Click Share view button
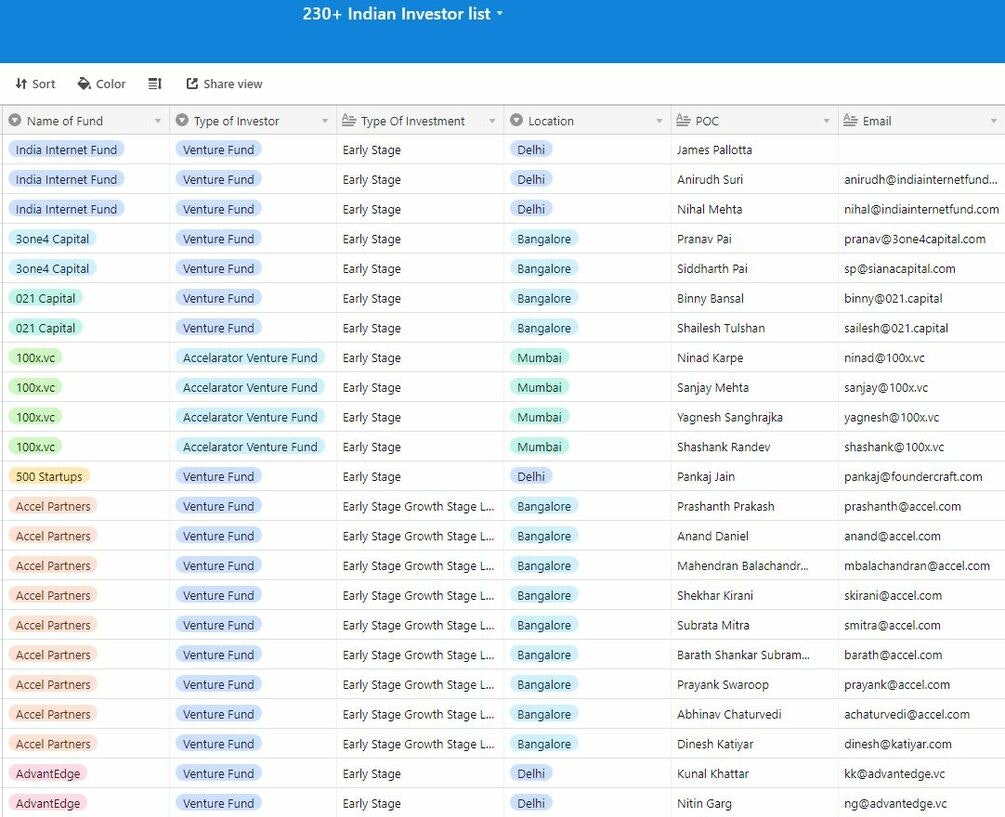1005x817 pixels. pos(224,84)
